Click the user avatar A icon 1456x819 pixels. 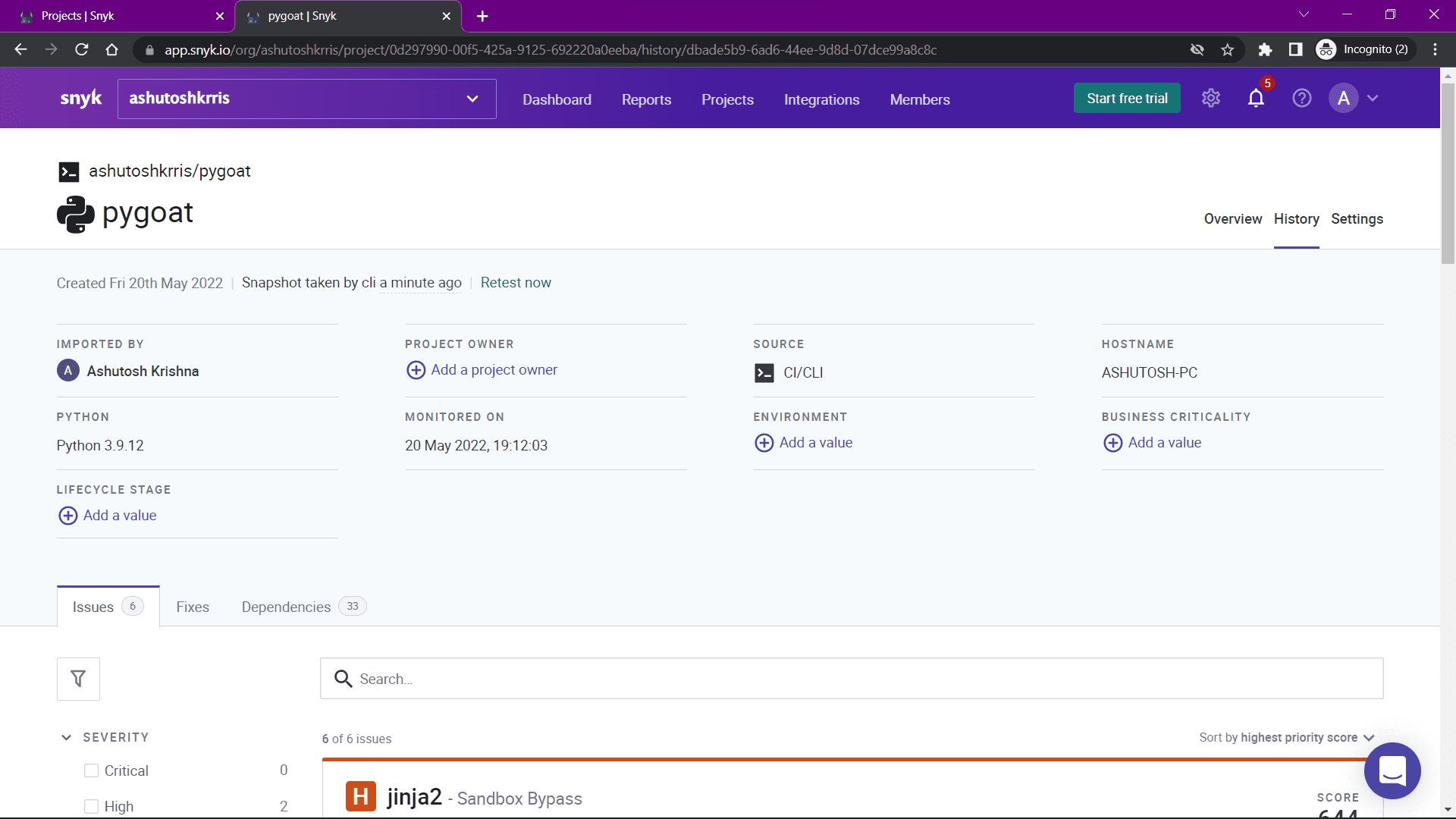(1343, 99)
